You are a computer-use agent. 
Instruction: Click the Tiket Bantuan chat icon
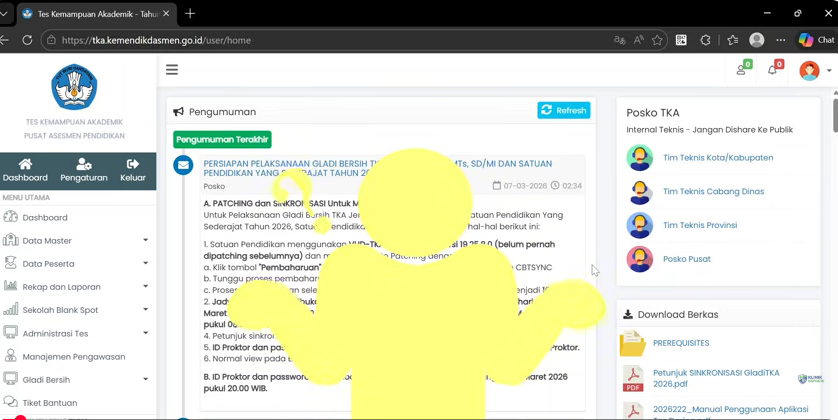(x=11, y=402)
